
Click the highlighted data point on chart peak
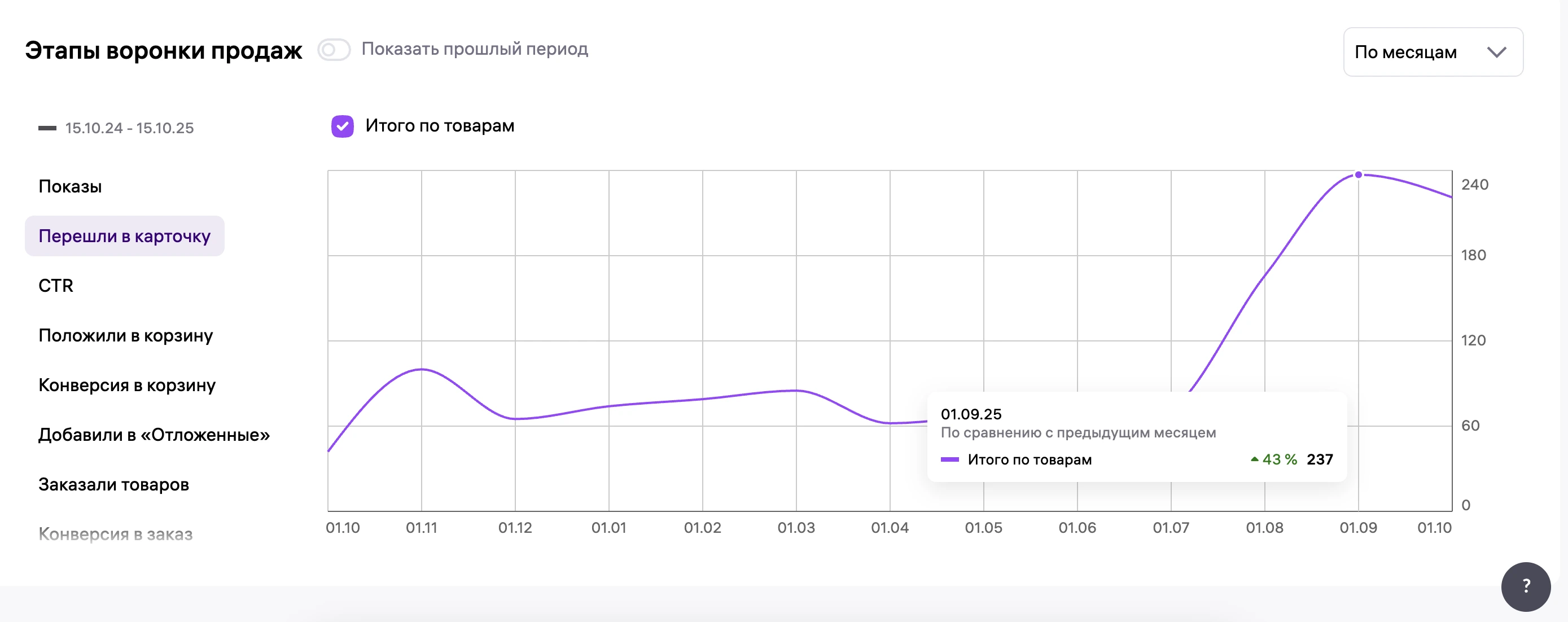(1358, 174)
